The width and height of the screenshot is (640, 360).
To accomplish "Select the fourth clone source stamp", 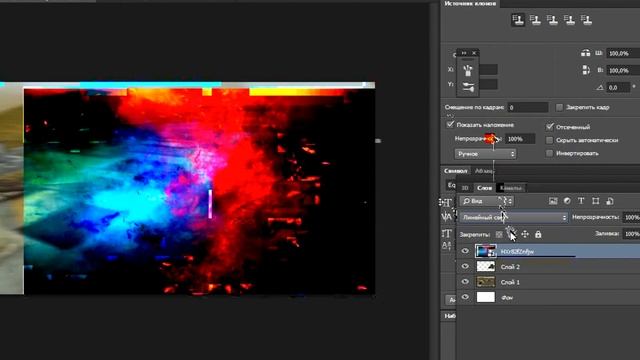I will pyautogui.click(x=569, y=20).
